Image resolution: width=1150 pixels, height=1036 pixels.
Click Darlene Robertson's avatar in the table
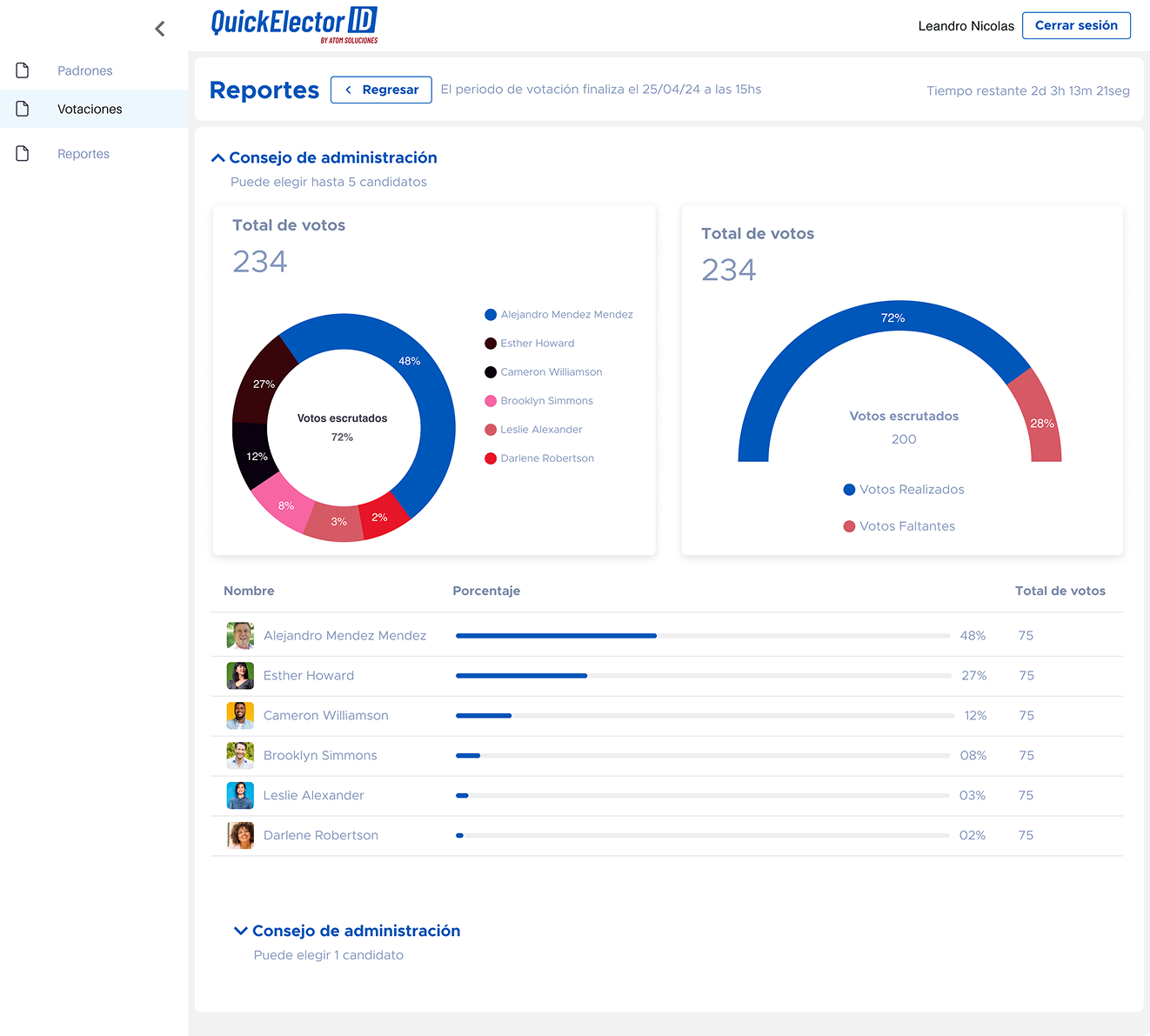(x=240, y=835)
